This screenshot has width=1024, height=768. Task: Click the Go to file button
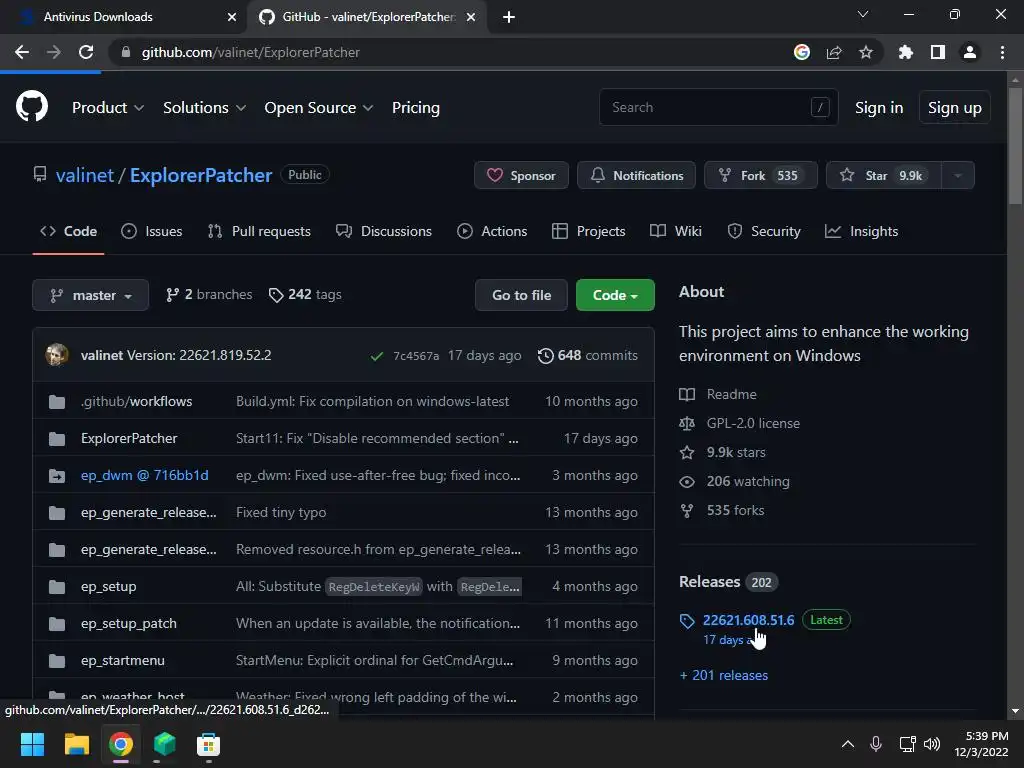pyautogui.click(x=521, y=295)
